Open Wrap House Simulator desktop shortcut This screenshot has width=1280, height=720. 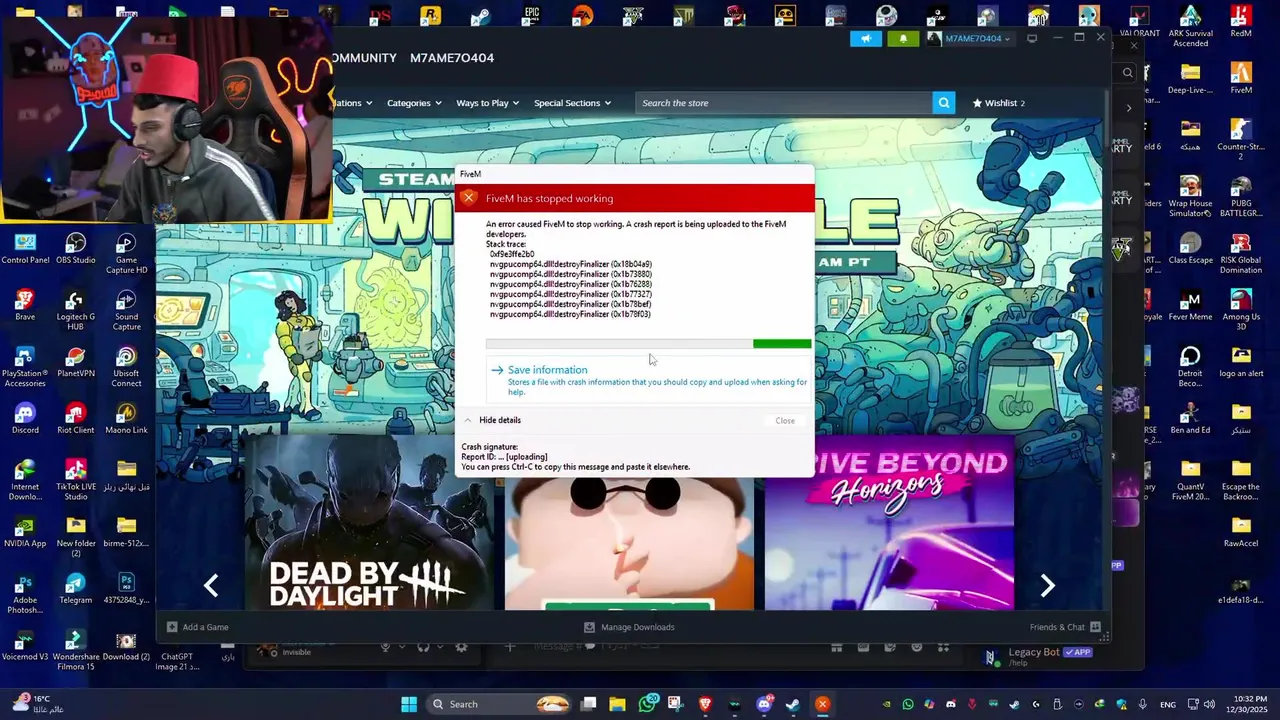tap(1190, 197)
